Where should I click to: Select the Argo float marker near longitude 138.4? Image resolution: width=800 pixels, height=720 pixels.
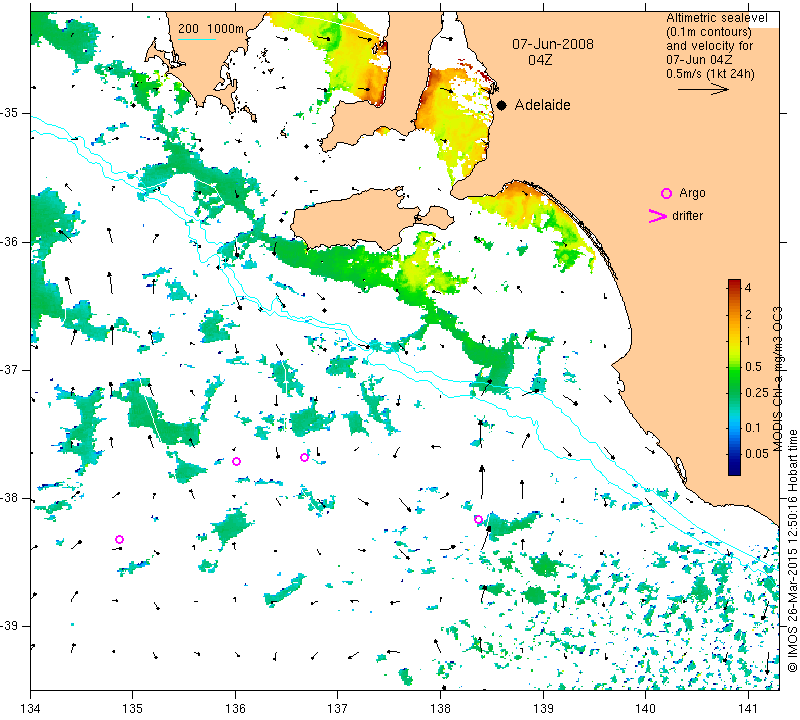point(478,519)
